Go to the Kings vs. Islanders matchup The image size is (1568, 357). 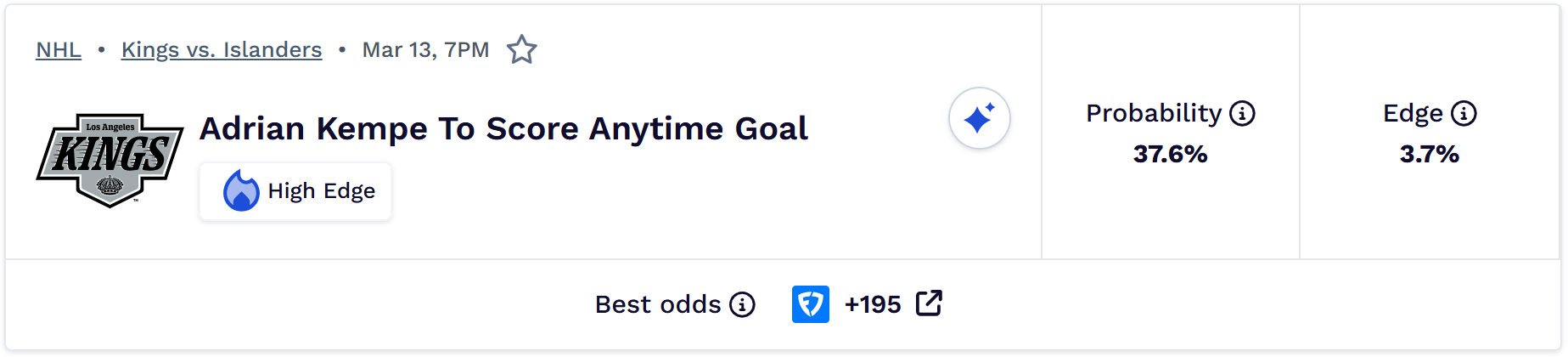click(x=222, y=50)
